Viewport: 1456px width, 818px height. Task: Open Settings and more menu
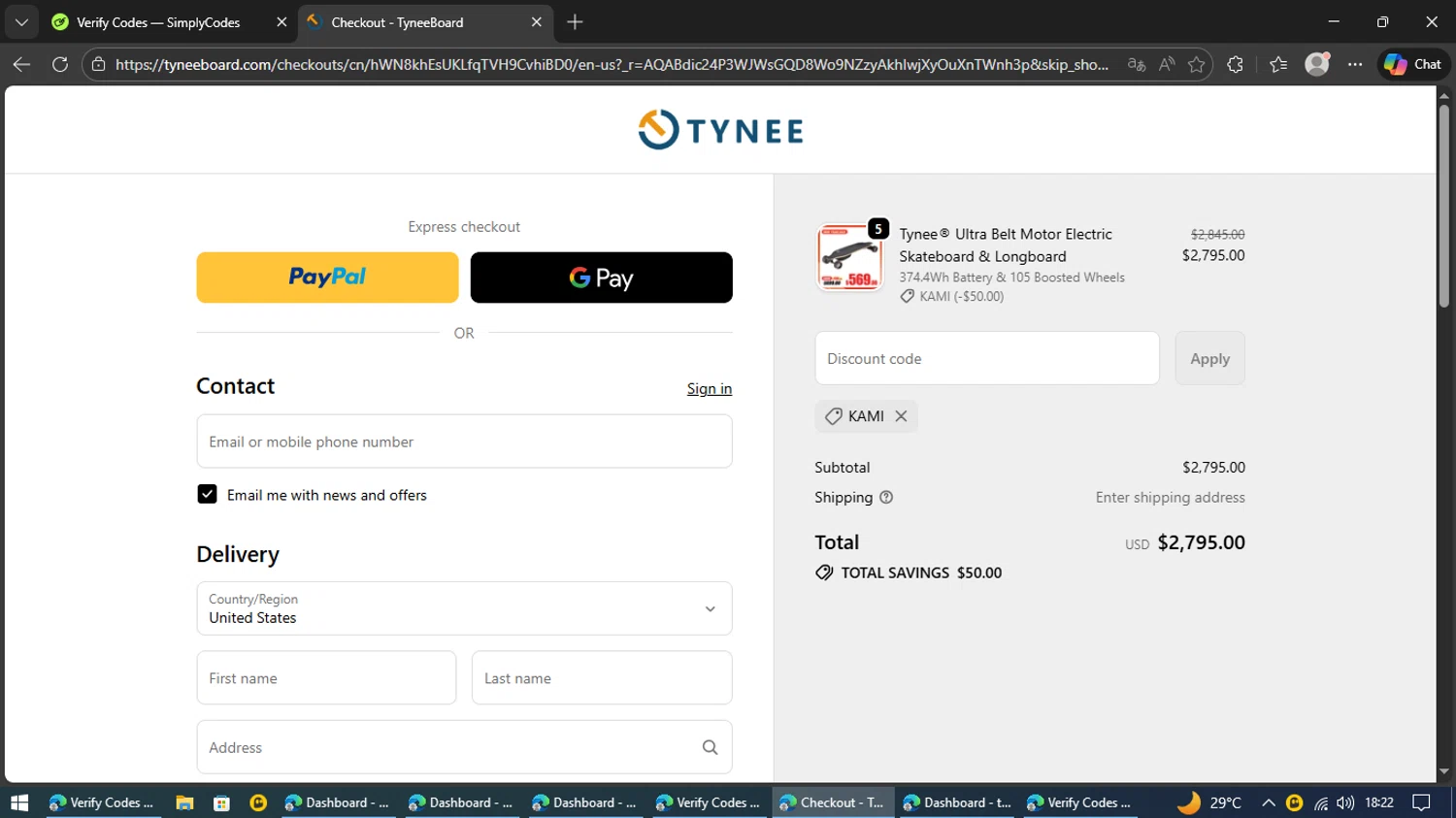click(1355, 64)
